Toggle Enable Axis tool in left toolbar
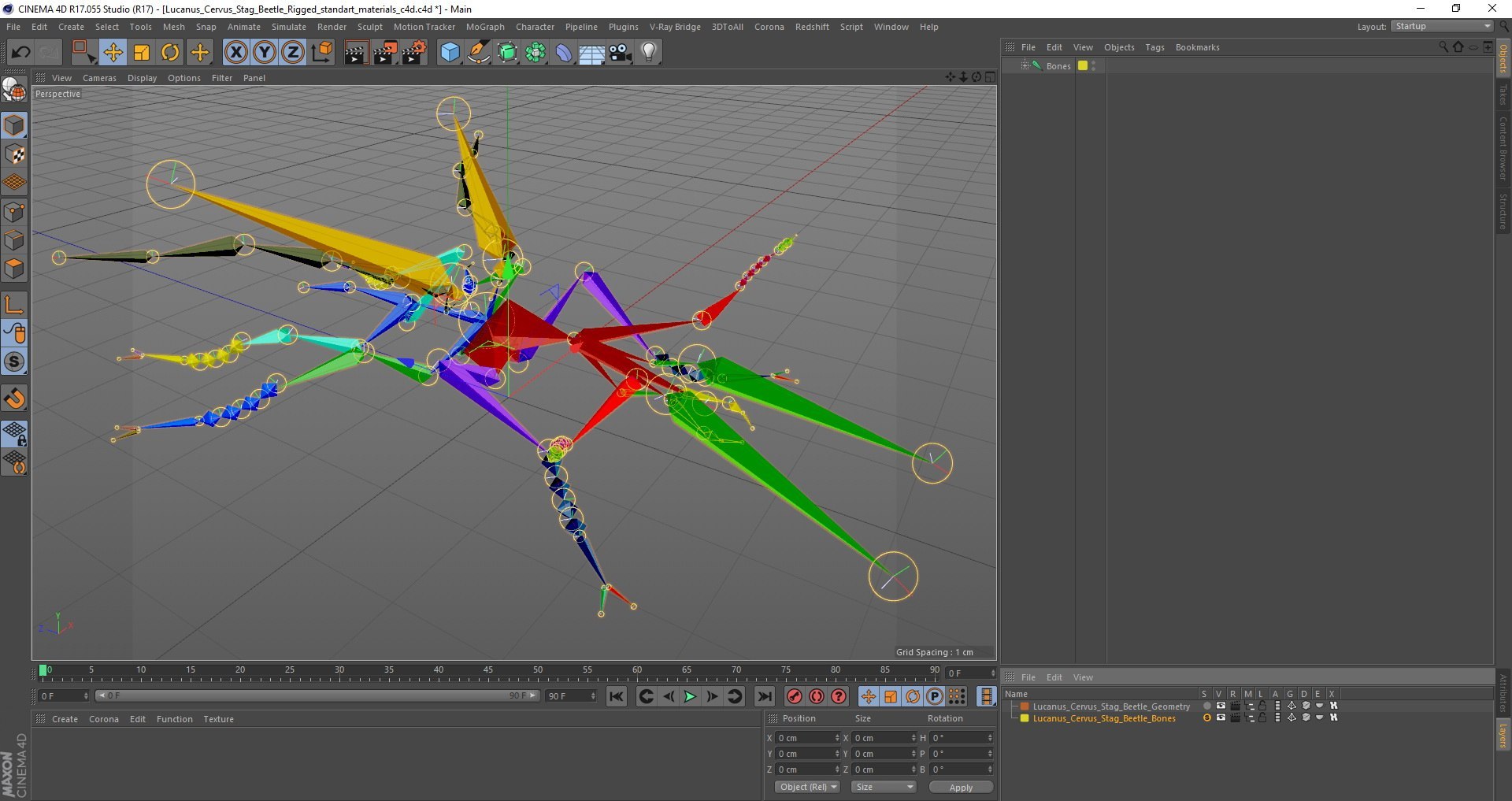 14,304
